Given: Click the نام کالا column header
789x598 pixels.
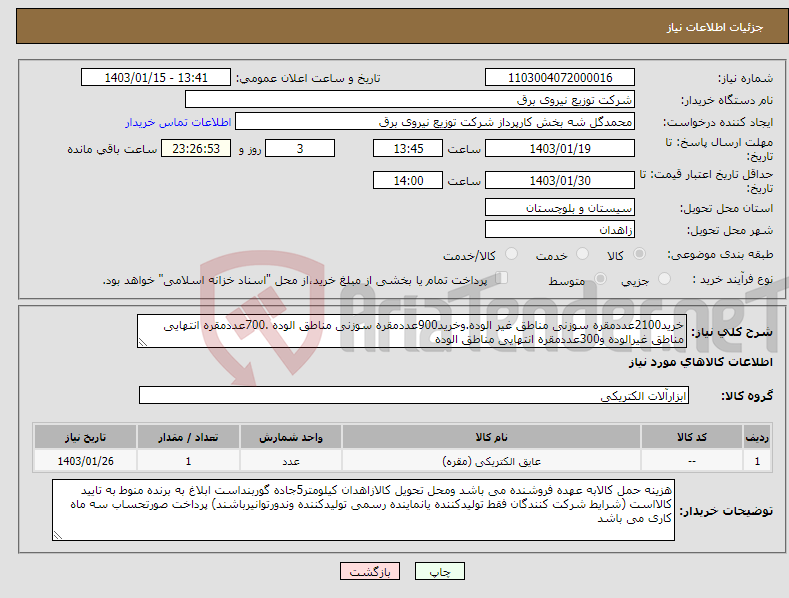Looking at the screenshot, I should tap(491, 437).
